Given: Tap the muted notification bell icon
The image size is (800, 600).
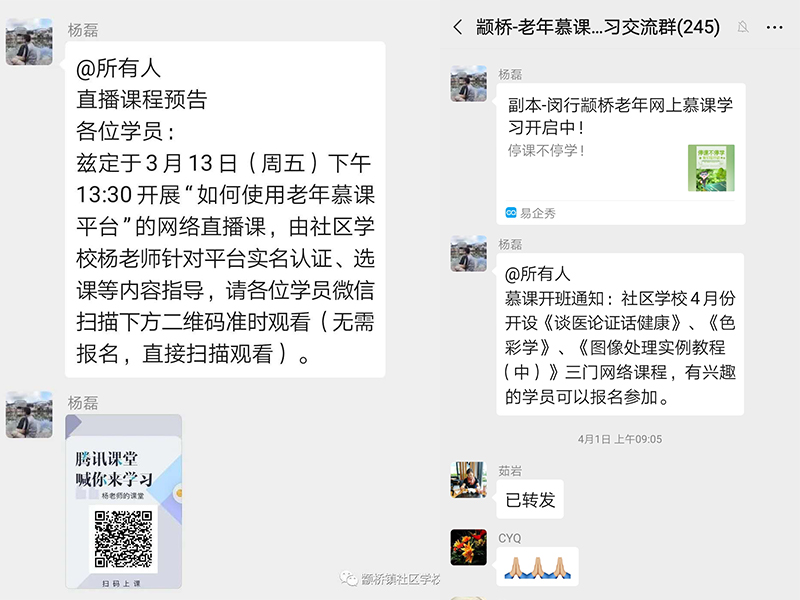Looking at the screenshot, I should click(x=743, y=27).
